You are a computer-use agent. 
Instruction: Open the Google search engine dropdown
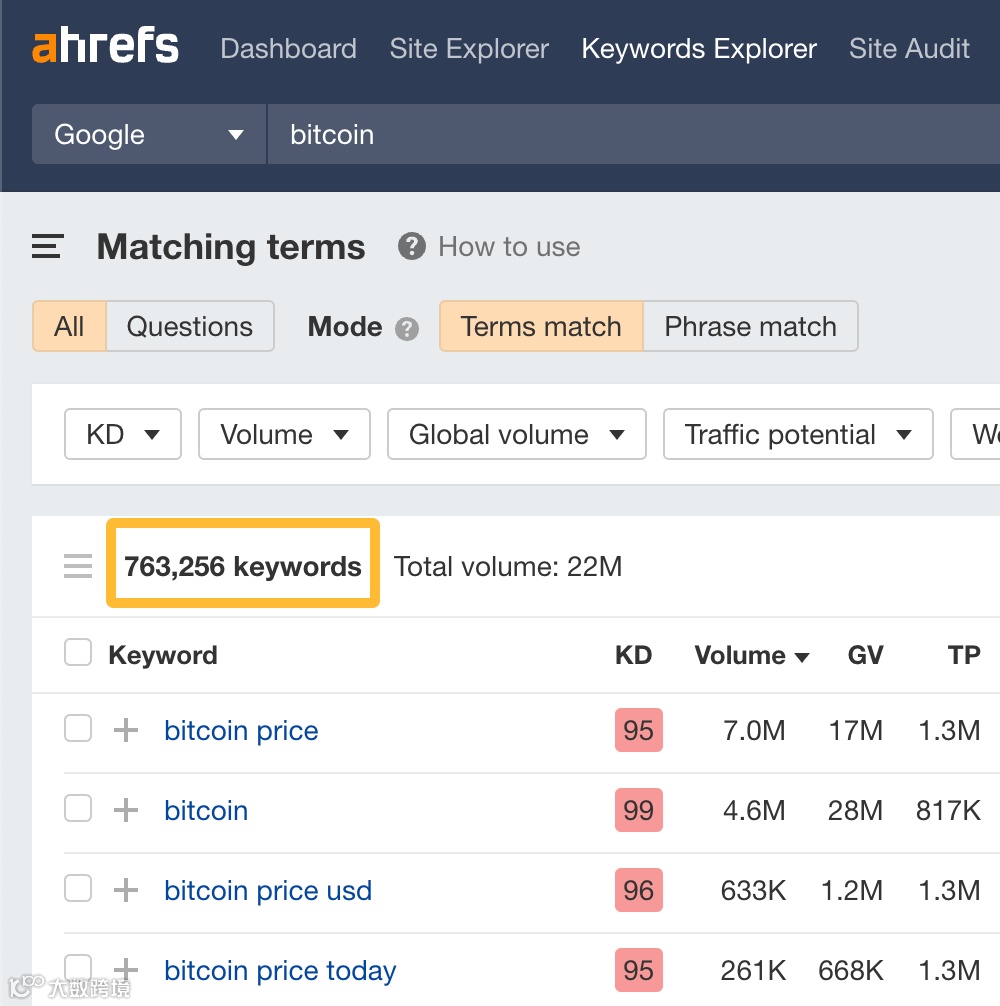coord(148,134)
